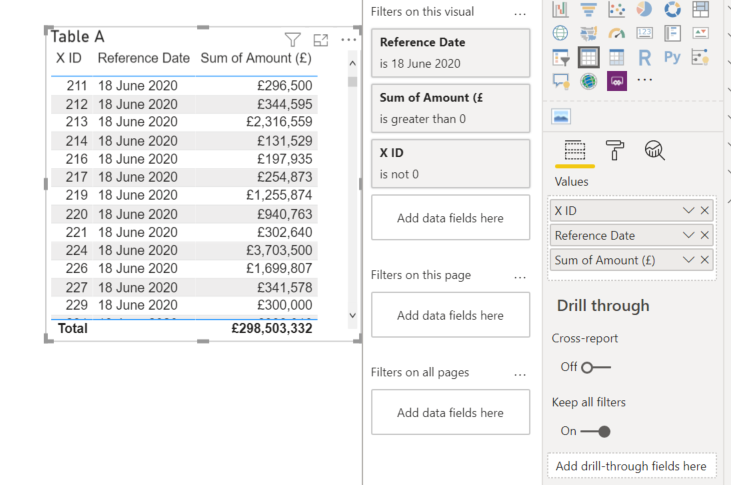
Task: Click page-level Add data fields here well
Action: tap(450, 315)
